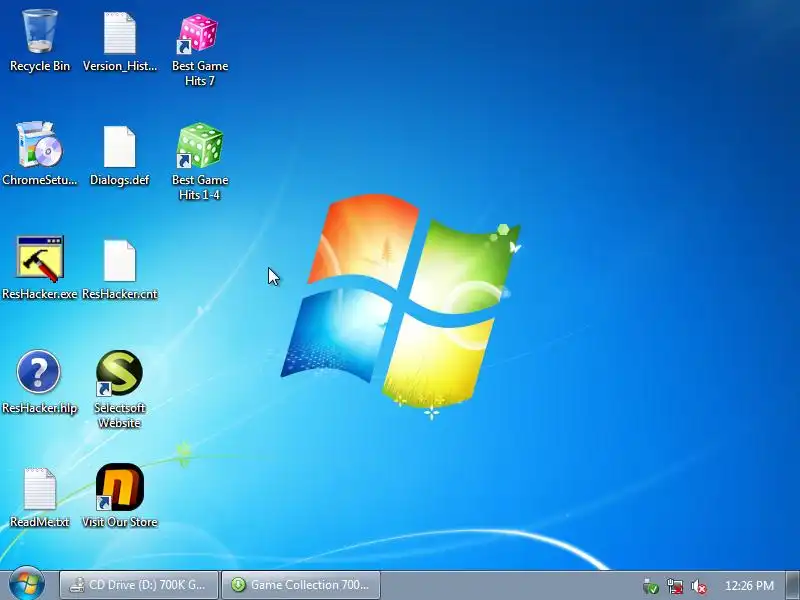Click the muted volume tray icon
800x600 pixels.
(x=698, y=586)
